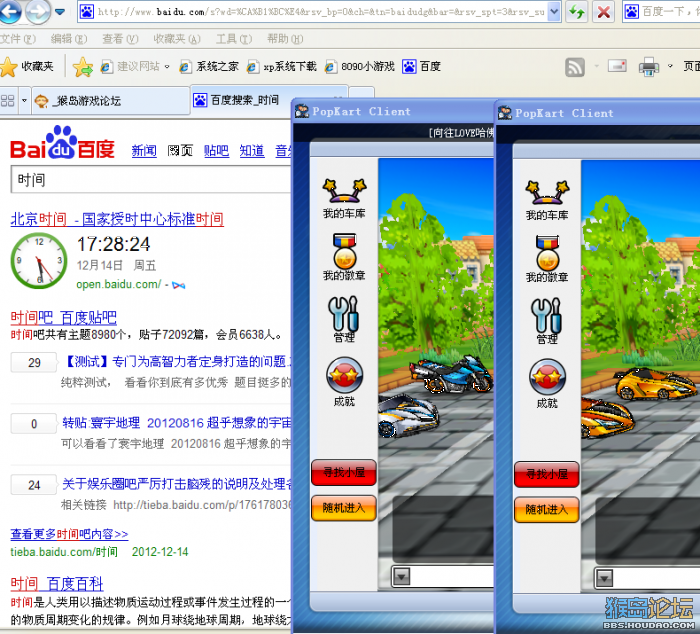Open the 北京时间 国家授时中心标准时间 result
Image resolution: width=700 pixels, height=634 pixels.
click(117, 219)
